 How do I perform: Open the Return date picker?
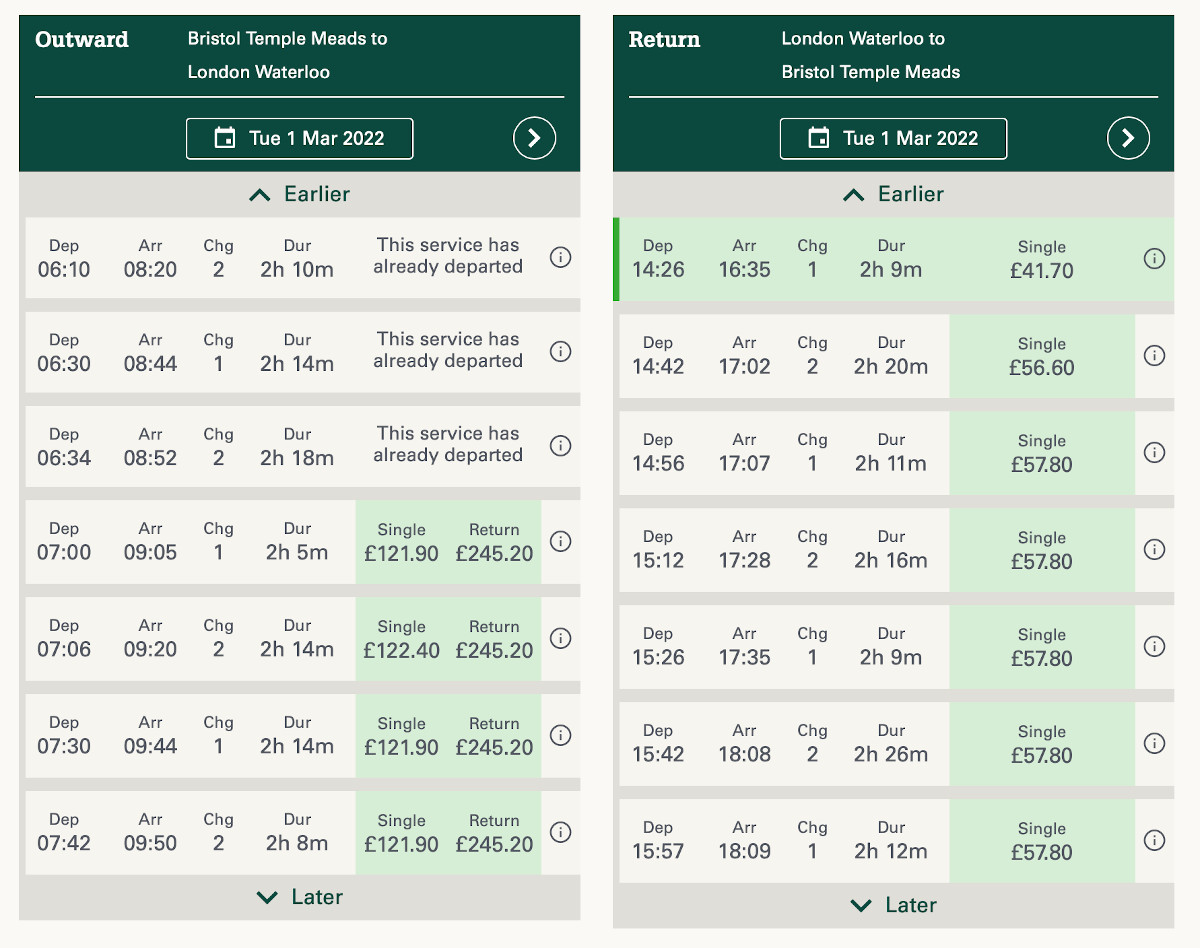pyautogui.click(x=893, y=139)
